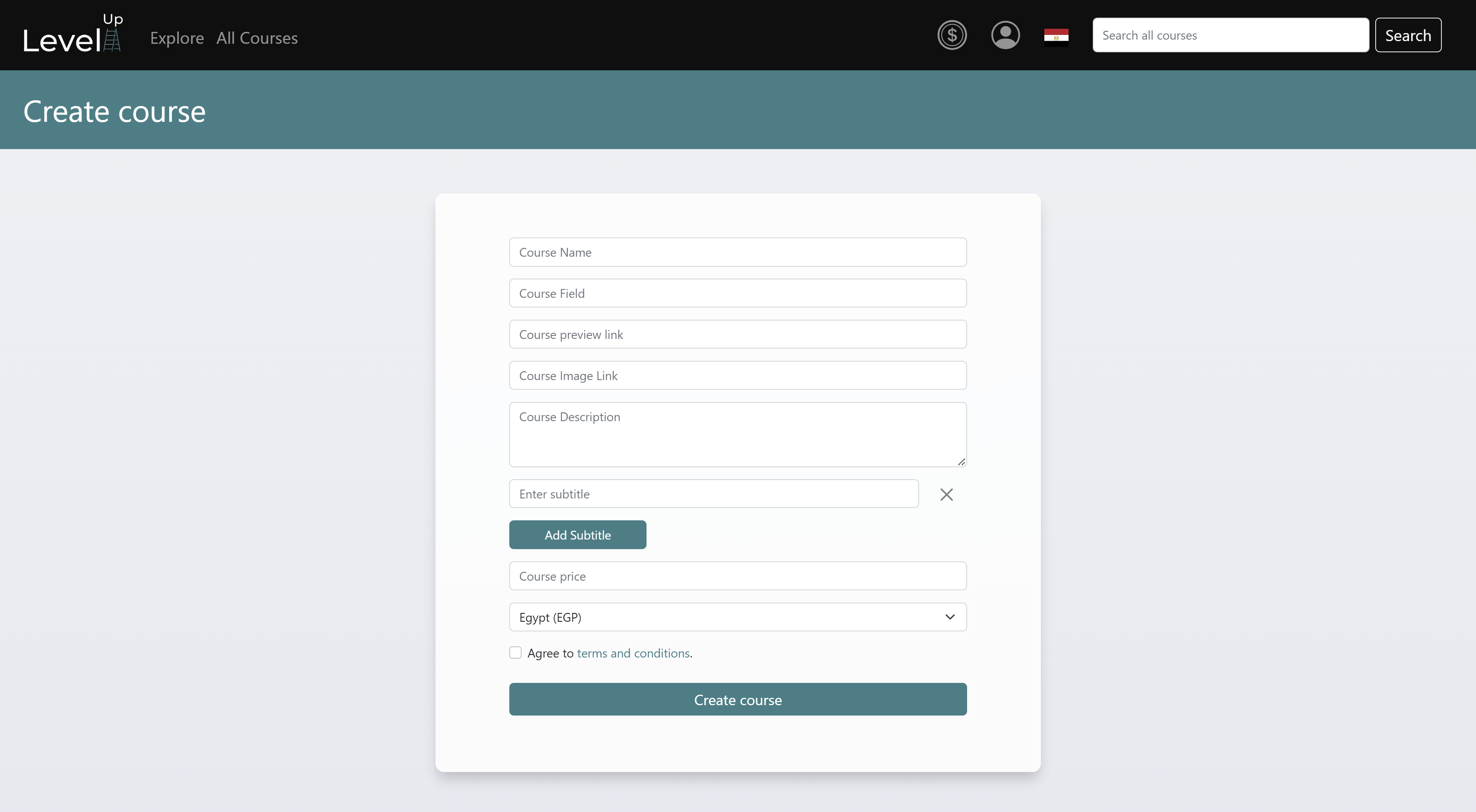This screenshot has height=812, width=1476.
Task: Click the Course Name field
Action: click(x=737, y=252)
